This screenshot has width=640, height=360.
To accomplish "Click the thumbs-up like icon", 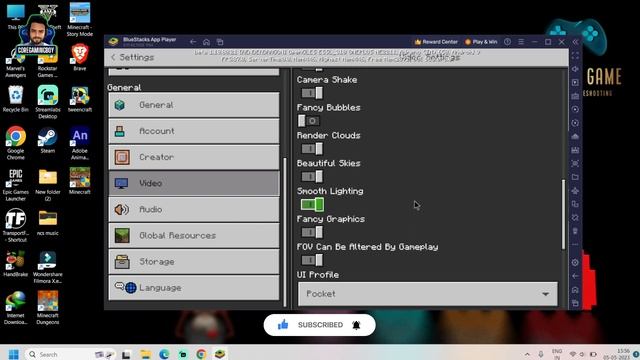I will click(283, 325).
